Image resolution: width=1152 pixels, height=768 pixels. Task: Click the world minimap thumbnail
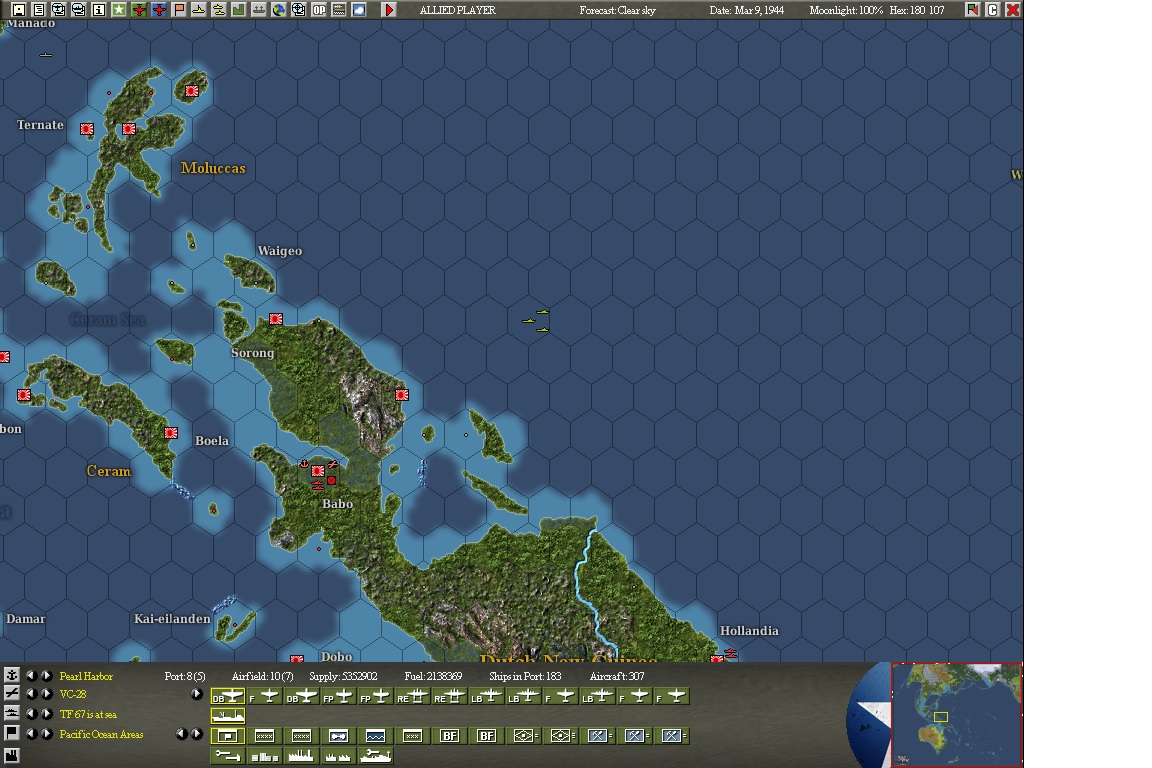click(x=957, y=715)
